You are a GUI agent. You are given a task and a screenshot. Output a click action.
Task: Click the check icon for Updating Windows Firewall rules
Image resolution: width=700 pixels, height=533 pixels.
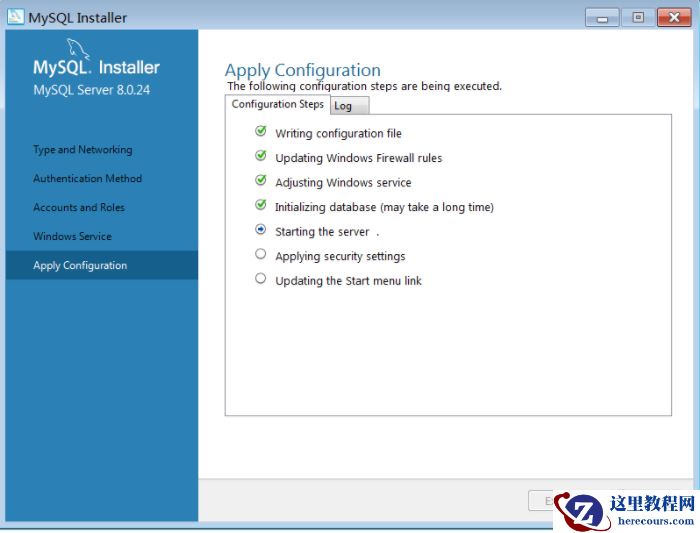pyautogui.click(x=261, y=156)
